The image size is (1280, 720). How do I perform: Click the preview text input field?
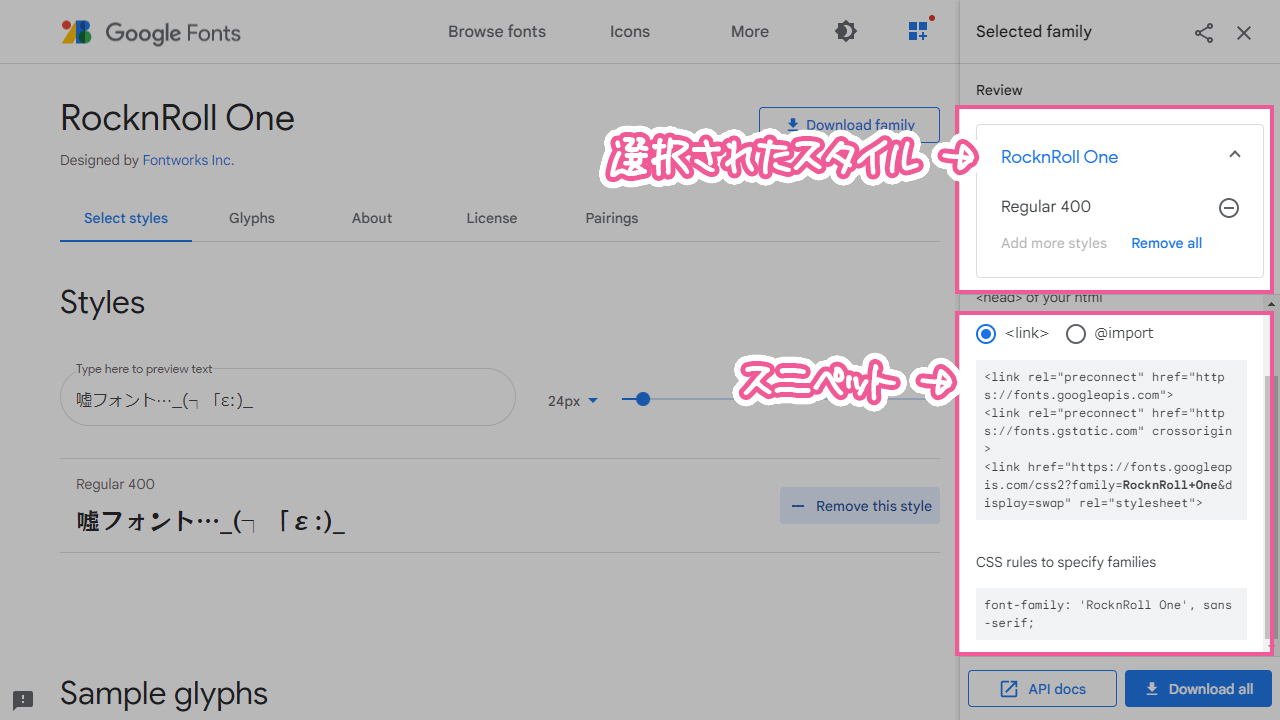click(x=288, y=397)
